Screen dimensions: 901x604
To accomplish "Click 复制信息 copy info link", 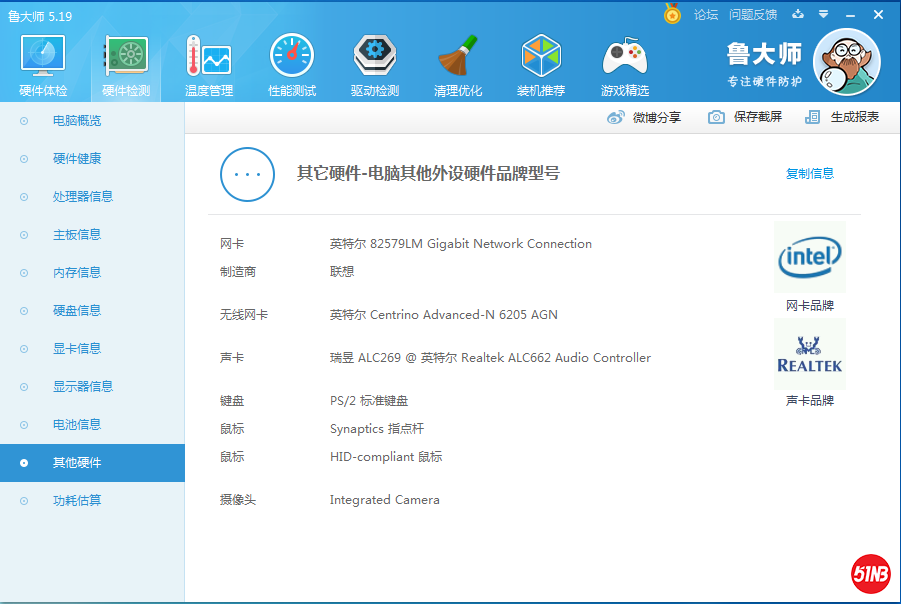I will (x=809, y=174).
